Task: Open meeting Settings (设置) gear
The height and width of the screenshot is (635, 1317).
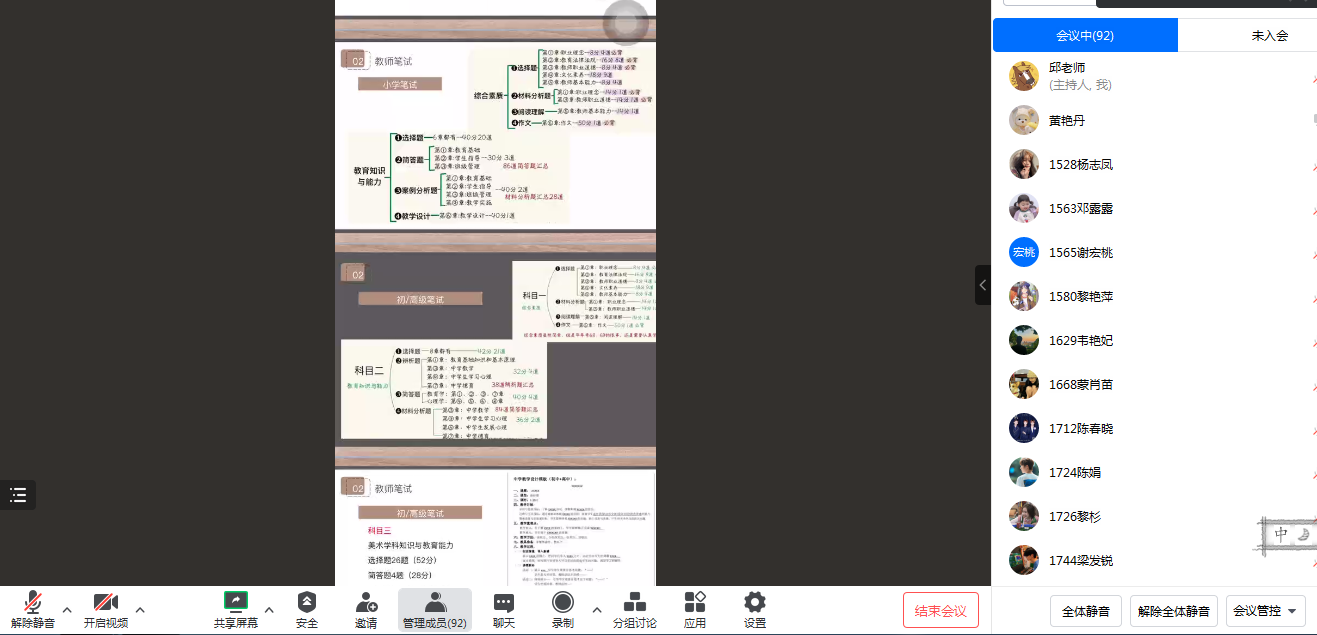Action: (755, 602)
